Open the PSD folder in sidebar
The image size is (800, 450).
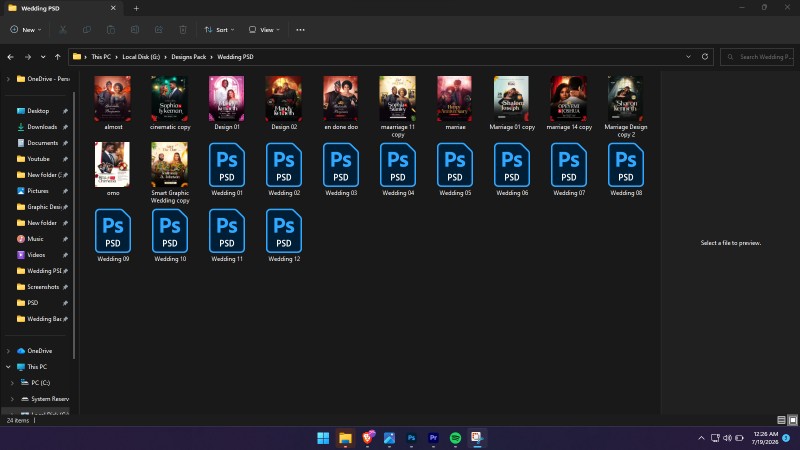[33, 303]
